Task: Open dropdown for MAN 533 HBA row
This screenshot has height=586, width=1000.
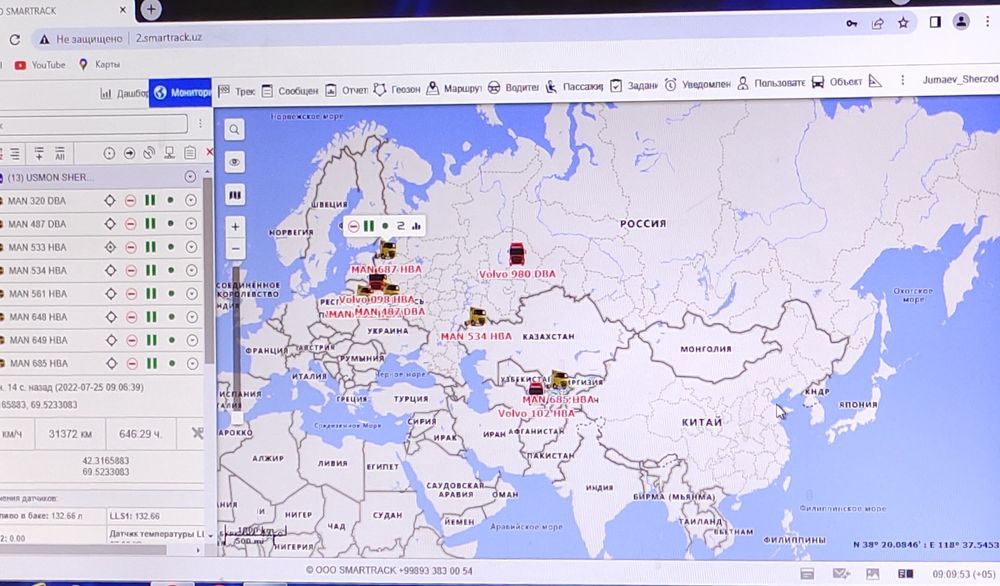Action: (191, 247)
